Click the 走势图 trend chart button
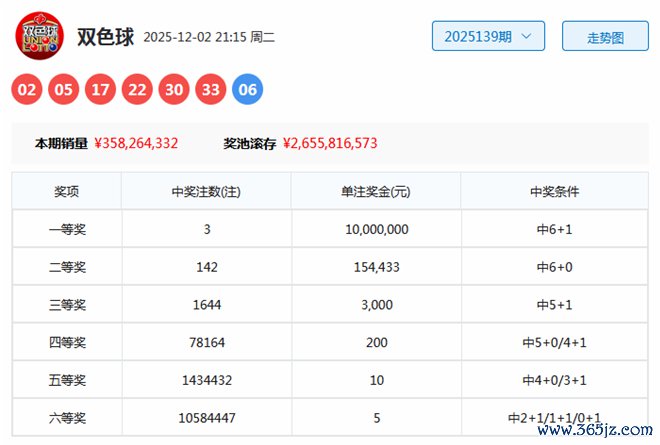Screen dimensions: 660x445 pyautogui.click(x=605, y=37)
